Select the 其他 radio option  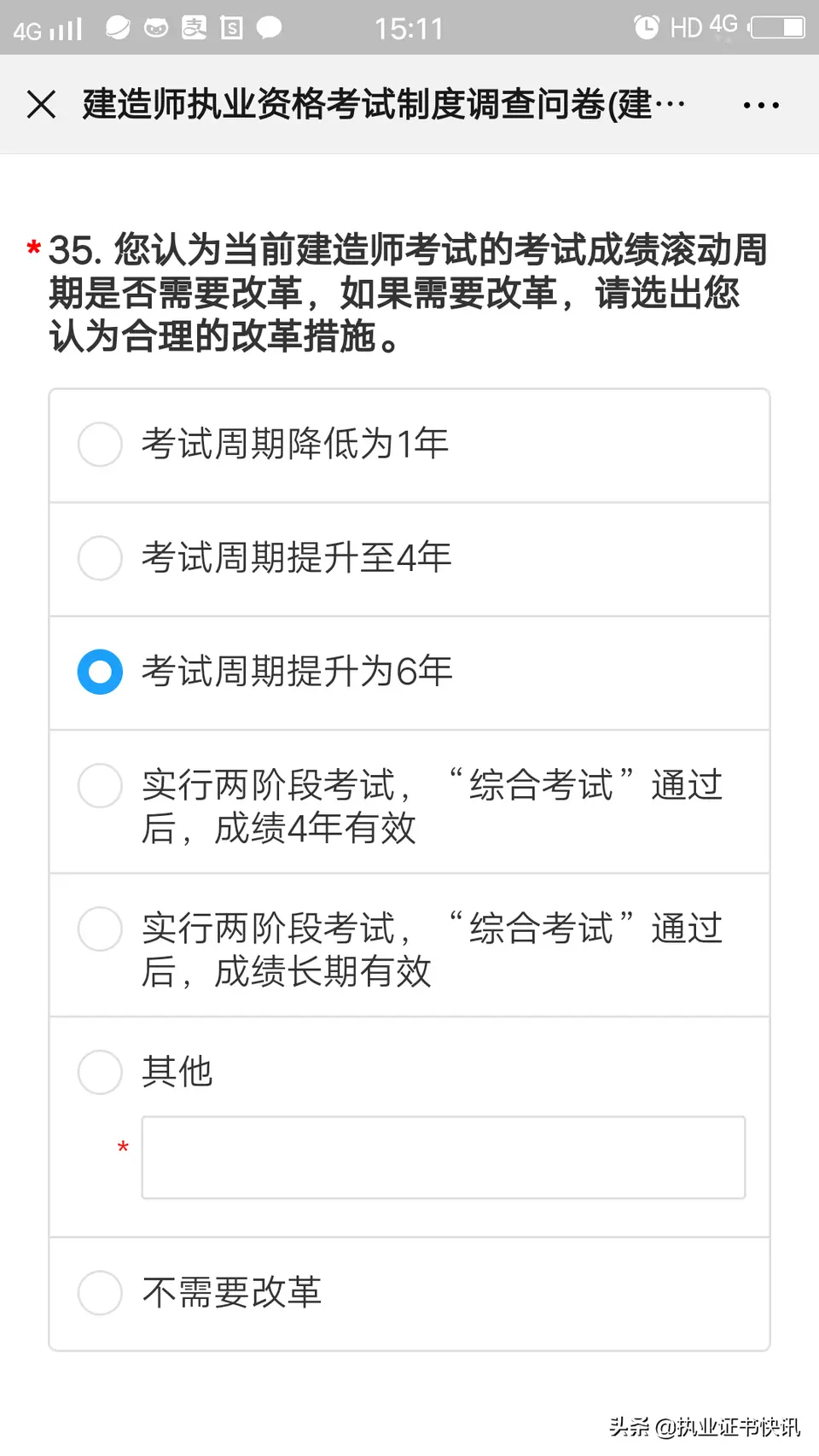100,1072
